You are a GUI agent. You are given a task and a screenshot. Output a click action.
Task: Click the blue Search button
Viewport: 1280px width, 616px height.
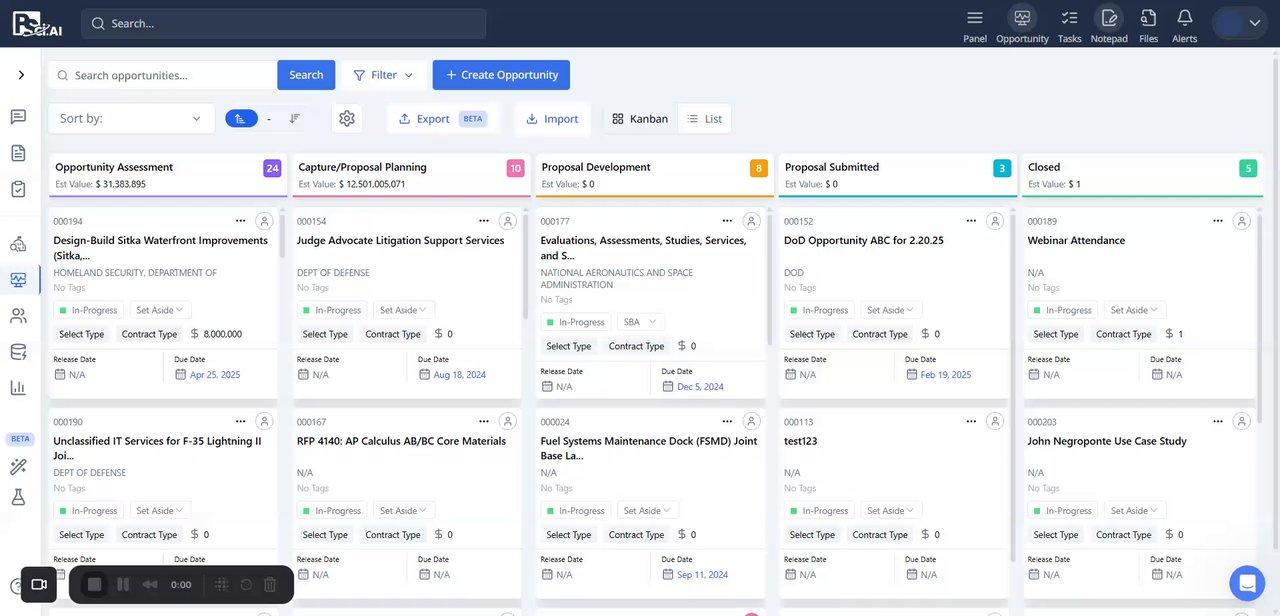coord(306,75)
